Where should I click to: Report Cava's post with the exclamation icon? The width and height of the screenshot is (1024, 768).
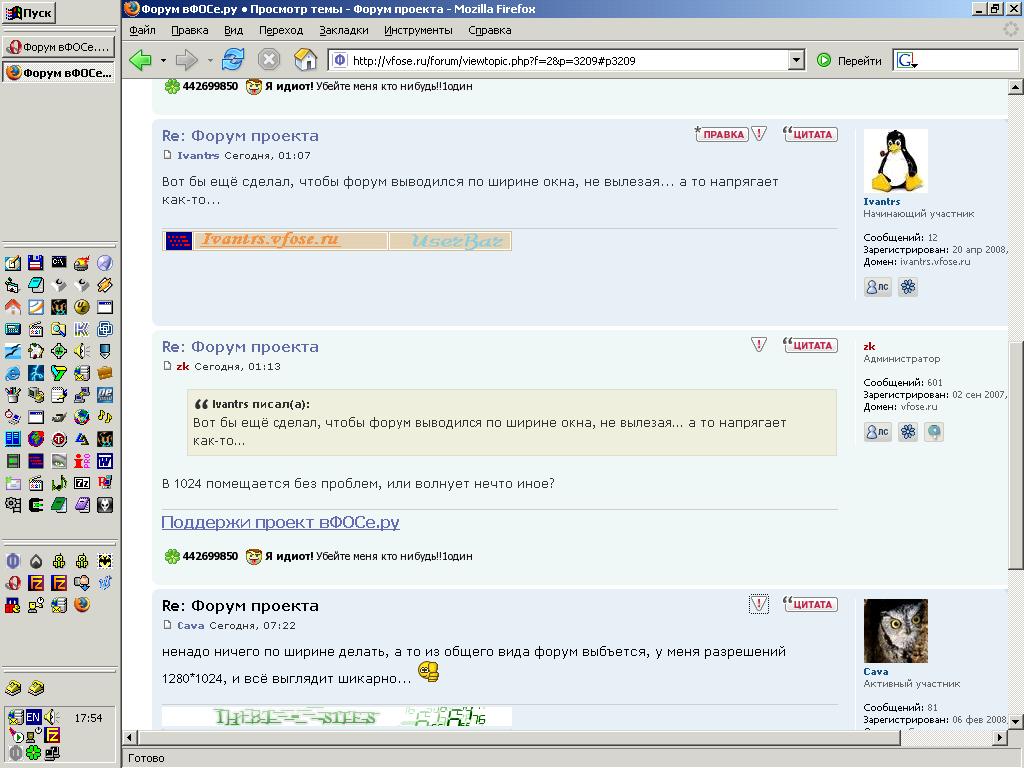759,604
